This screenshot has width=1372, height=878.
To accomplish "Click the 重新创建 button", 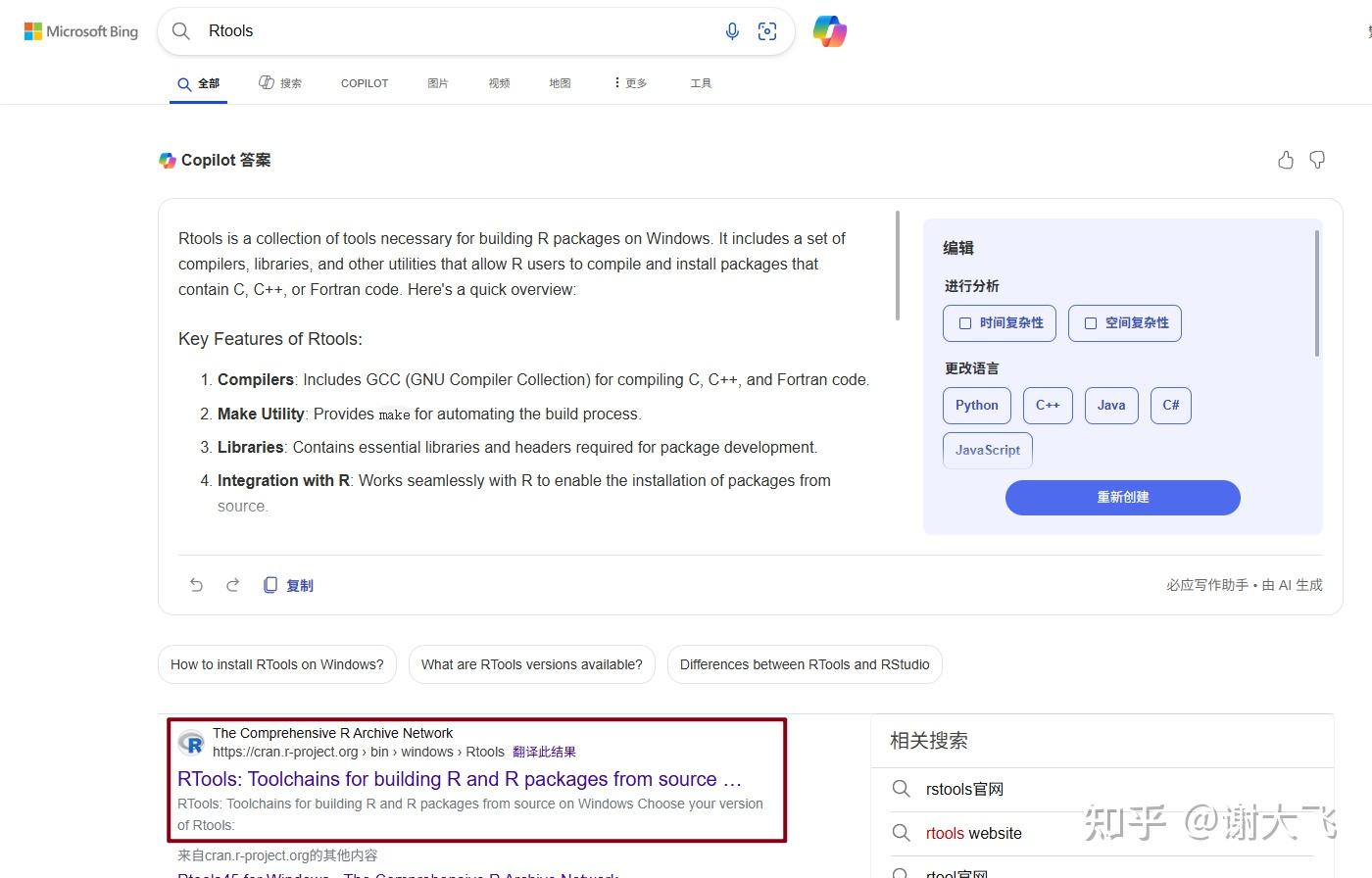I will 1122,497.
